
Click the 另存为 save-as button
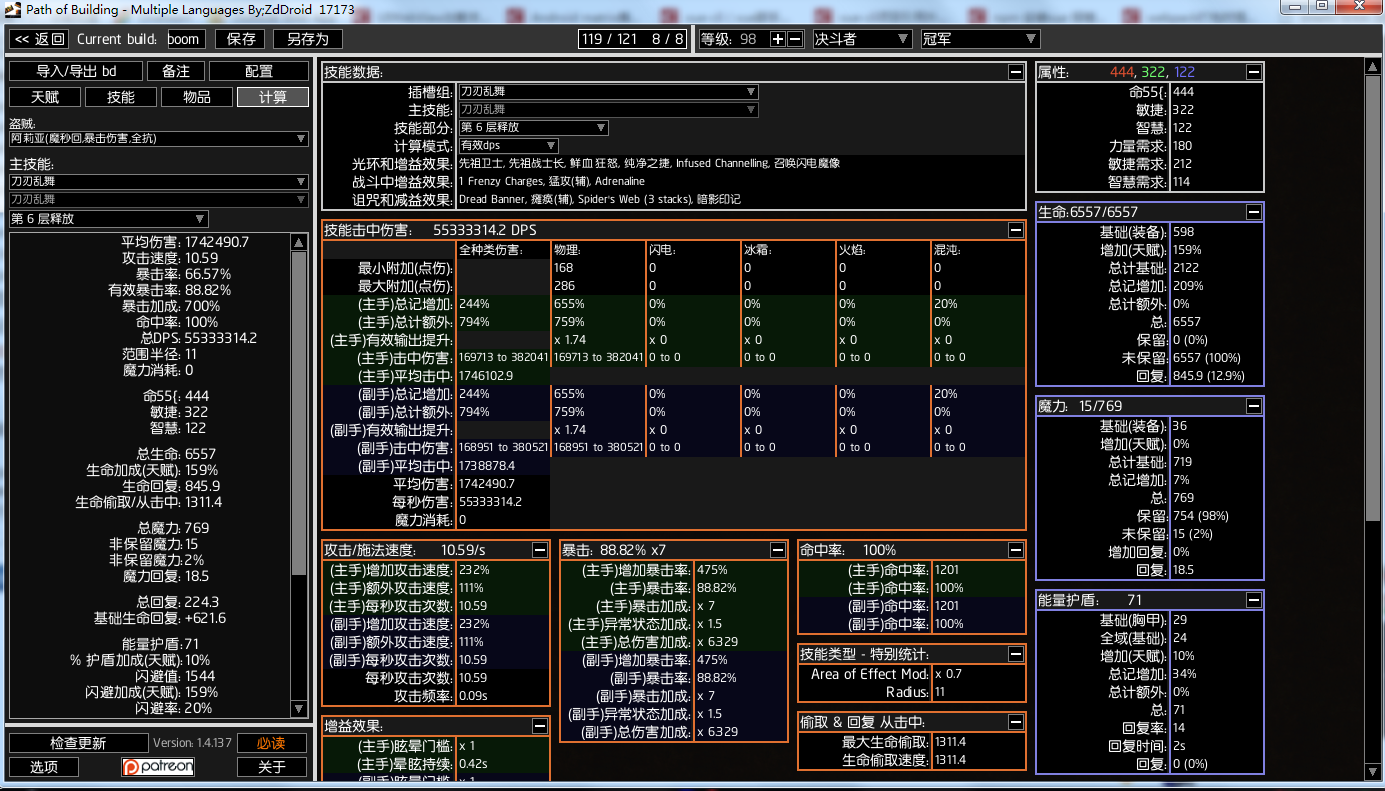(x=307, y=39)
